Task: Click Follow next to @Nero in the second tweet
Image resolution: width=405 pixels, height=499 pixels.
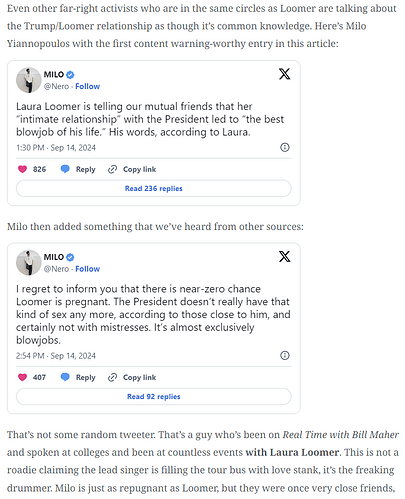Action: click(x=88, y=269)
